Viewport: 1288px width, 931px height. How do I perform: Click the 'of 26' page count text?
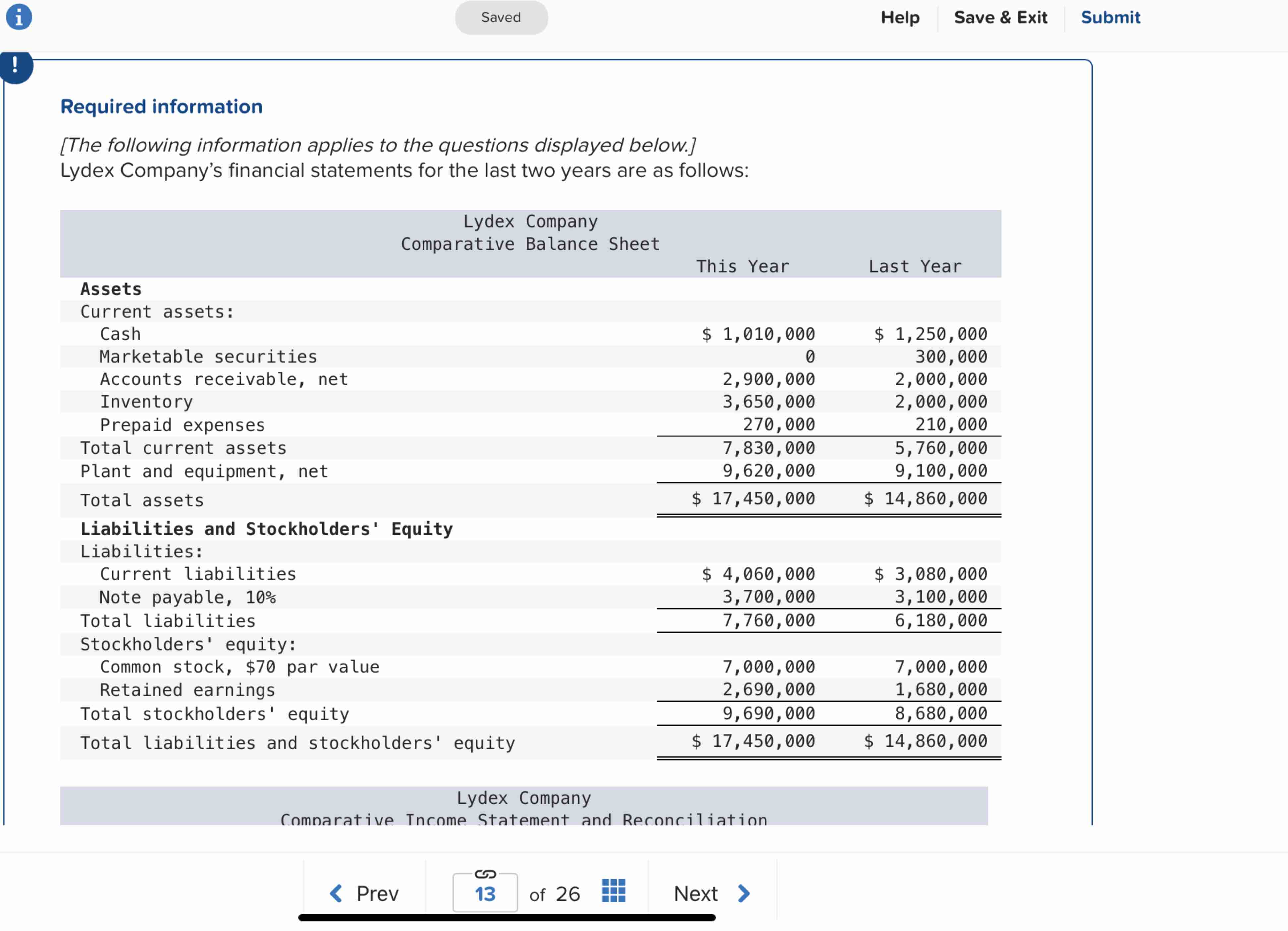click(x=554, y=894)
